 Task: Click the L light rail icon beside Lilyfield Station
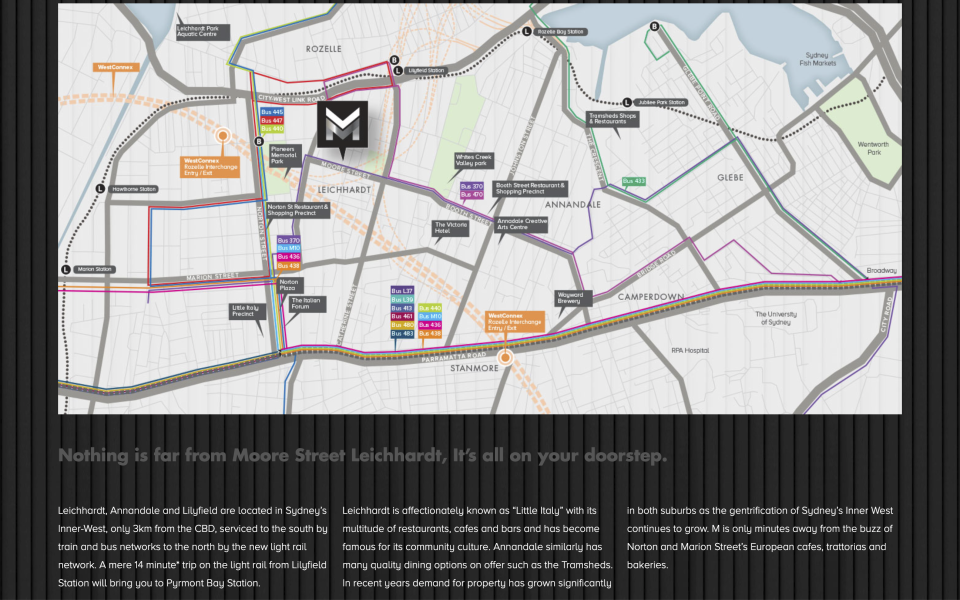398,71
